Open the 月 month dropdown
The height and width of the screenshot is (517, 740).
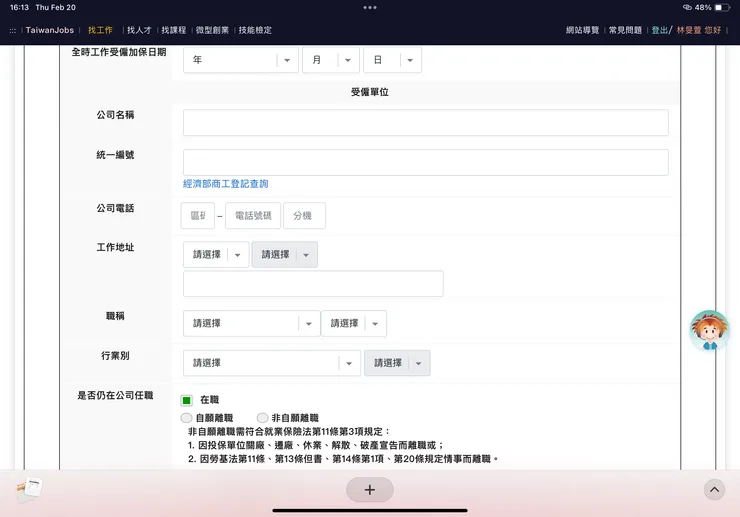point(330,60)
